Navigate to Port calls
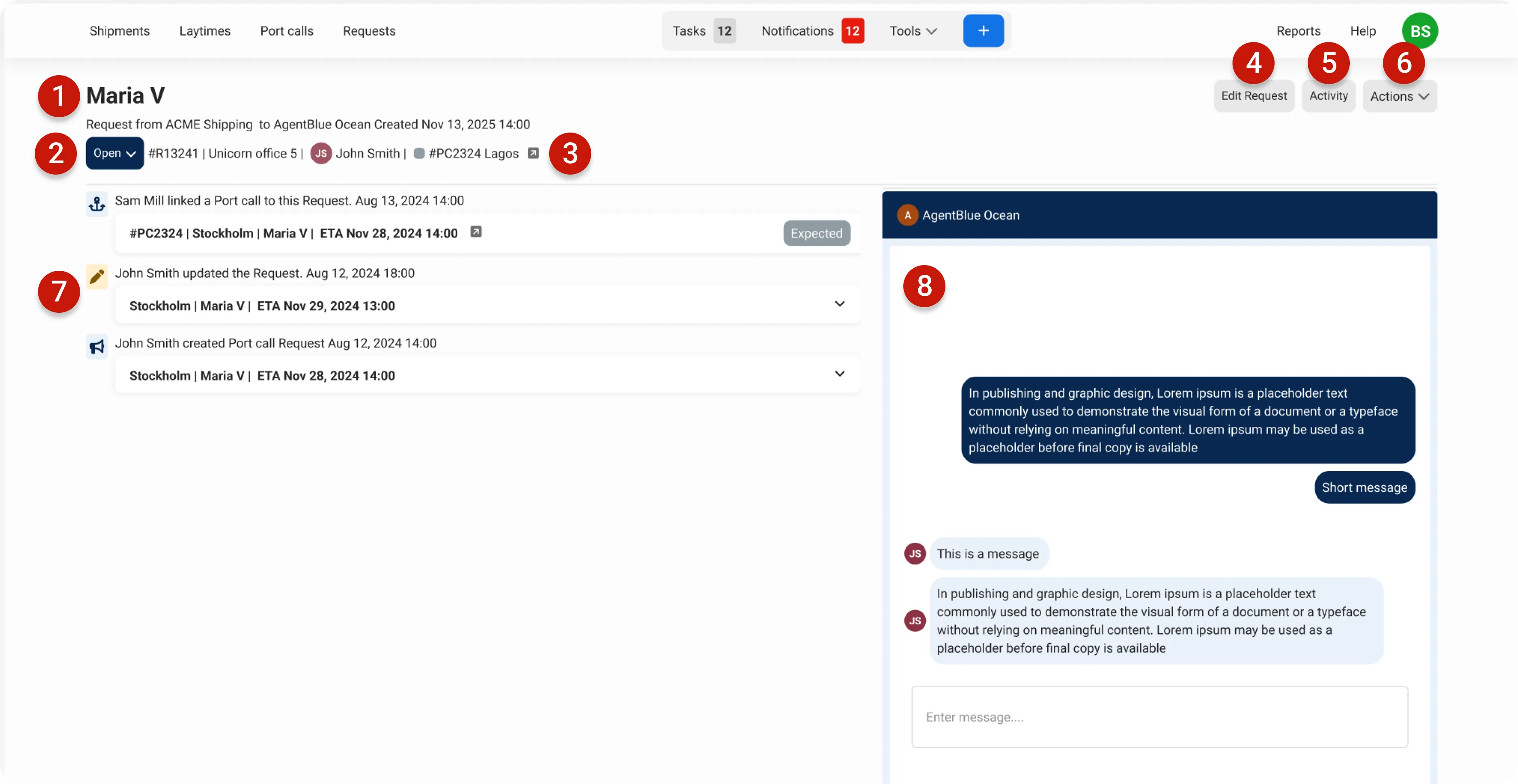 (x=286, y=31)
